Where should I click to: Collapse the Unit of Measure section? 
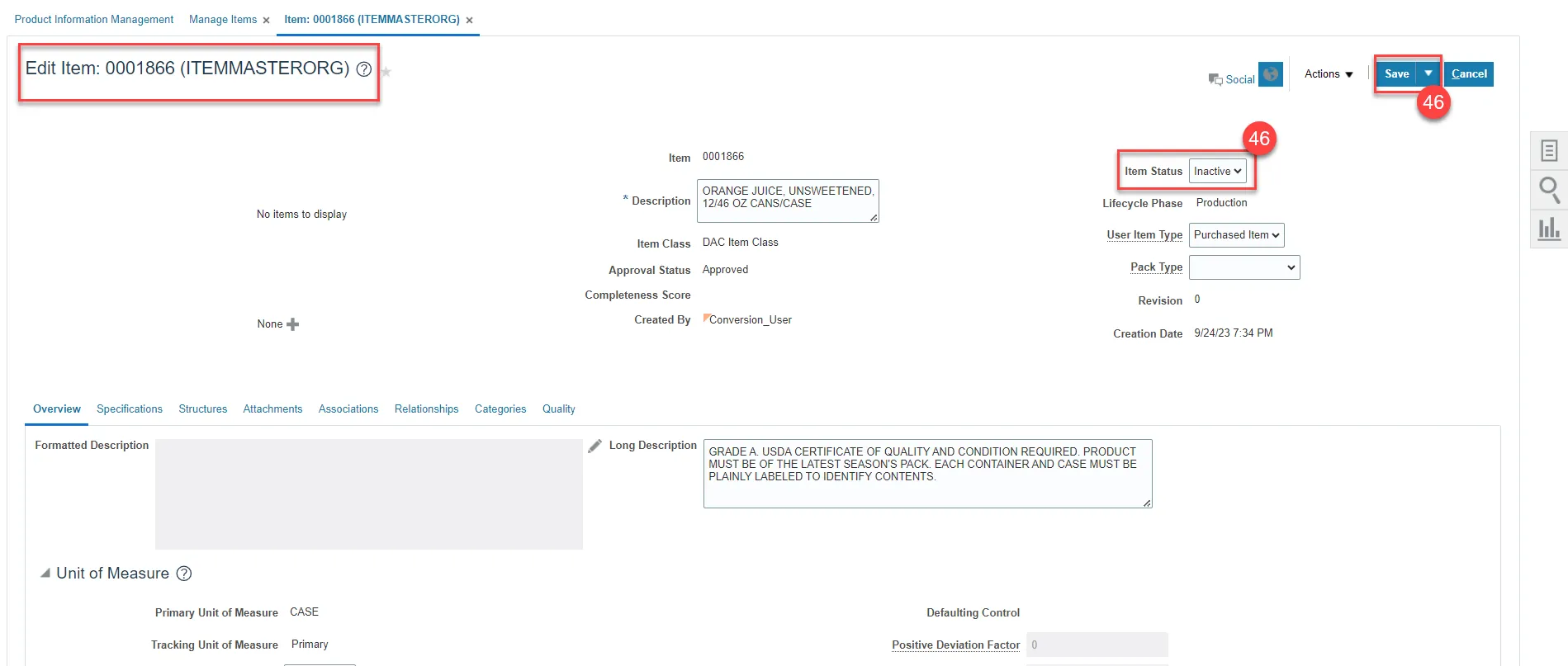pyautogui.click(x=45, y=573)
